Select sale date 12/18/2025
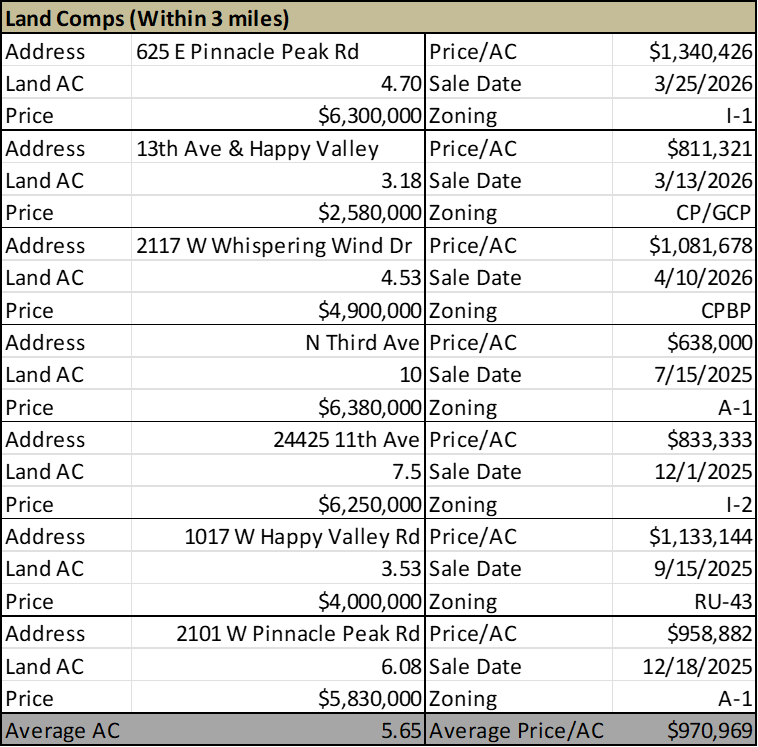758x747 pixels. [x=684, y=666]
